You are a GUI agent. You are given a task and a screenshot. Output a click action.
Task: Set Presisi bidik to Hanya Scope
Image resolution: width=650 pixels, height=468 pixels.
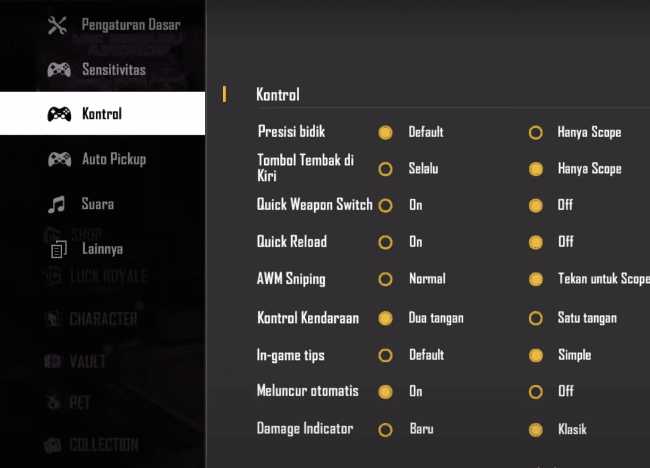coord(536,133)
